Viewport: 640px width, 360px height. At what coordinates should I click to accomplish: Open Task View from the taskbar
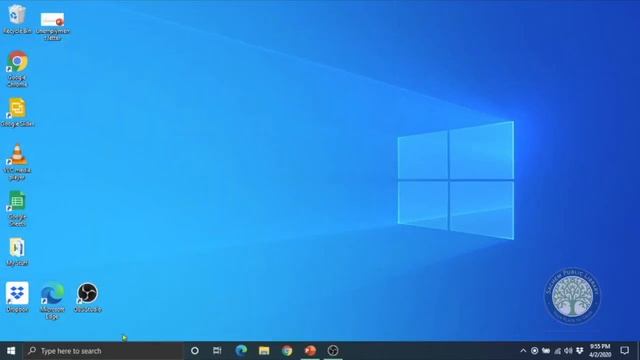[217, 351]
